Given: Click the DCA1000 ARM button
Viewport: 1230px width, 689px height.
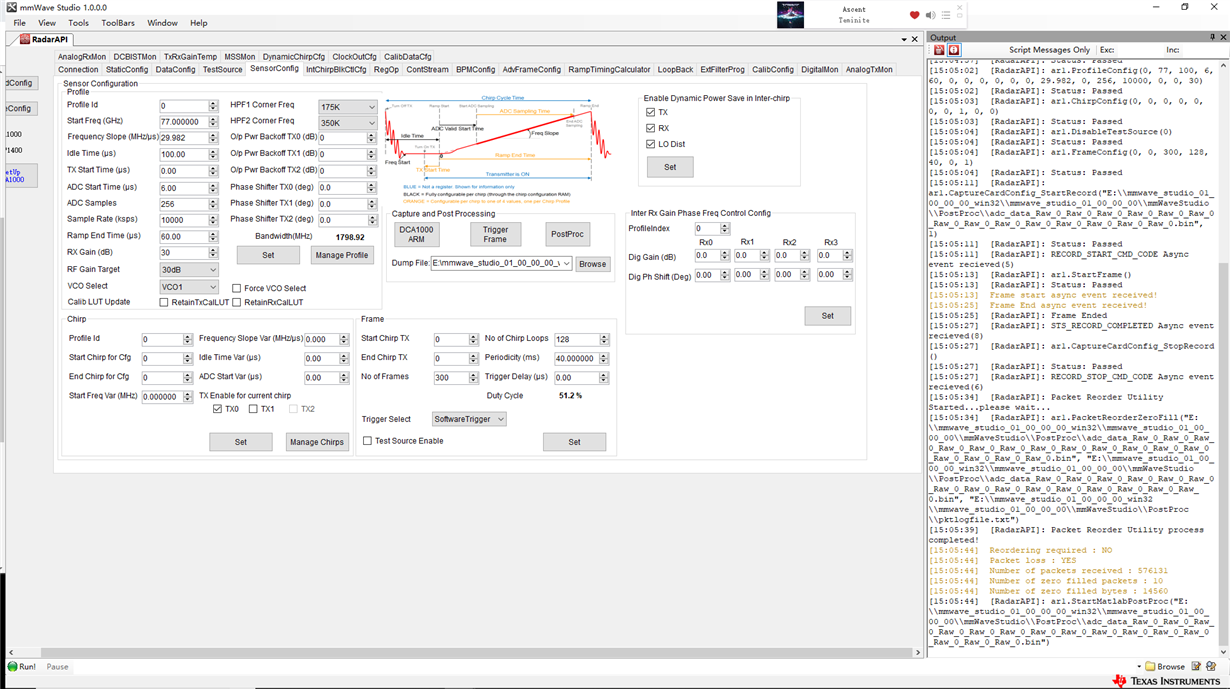Looking at the screenshot, I should pos(417,234).
